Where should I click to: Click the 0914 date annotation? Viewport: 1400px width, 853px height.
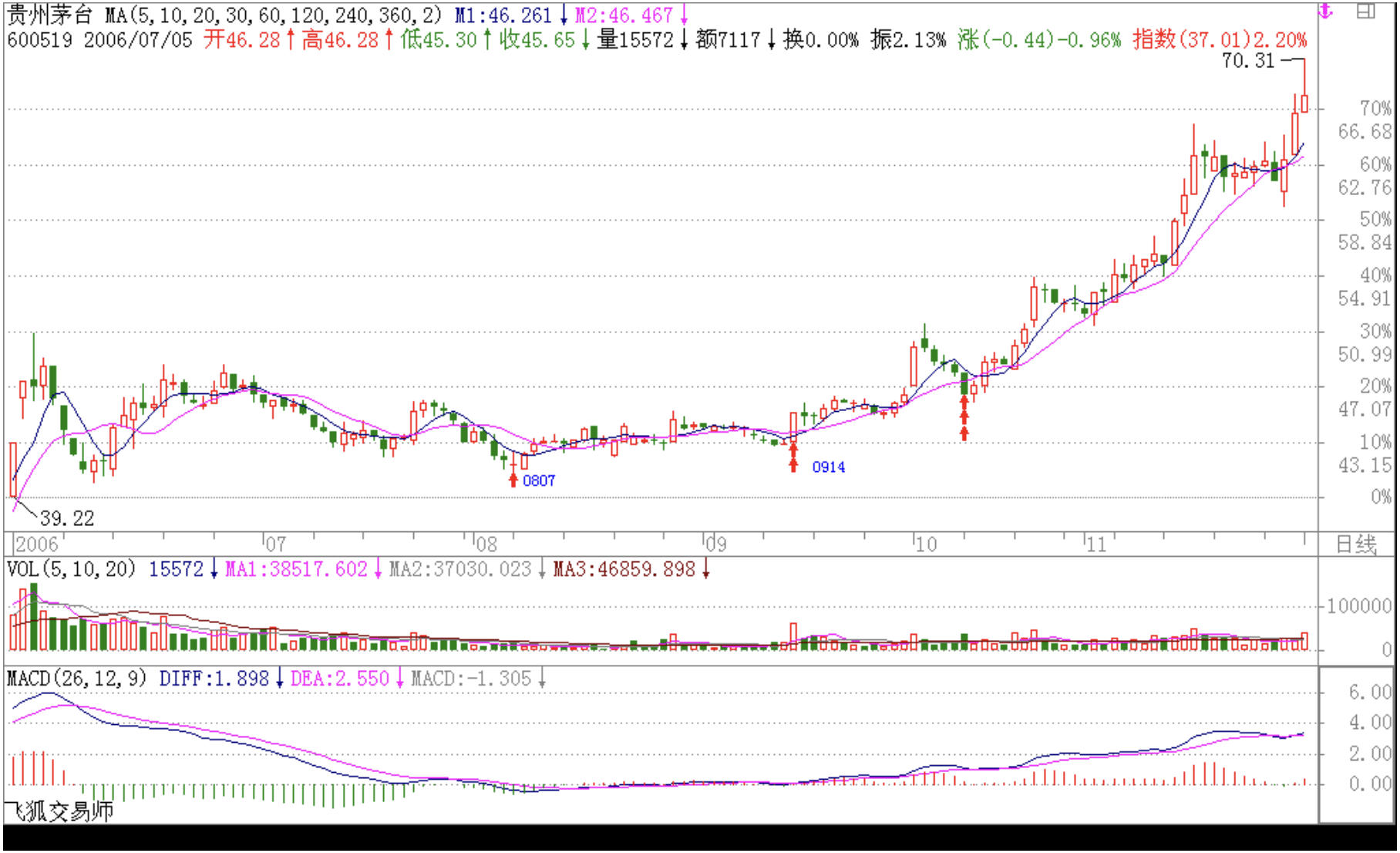pyautogui.click(x=828, y=467)
